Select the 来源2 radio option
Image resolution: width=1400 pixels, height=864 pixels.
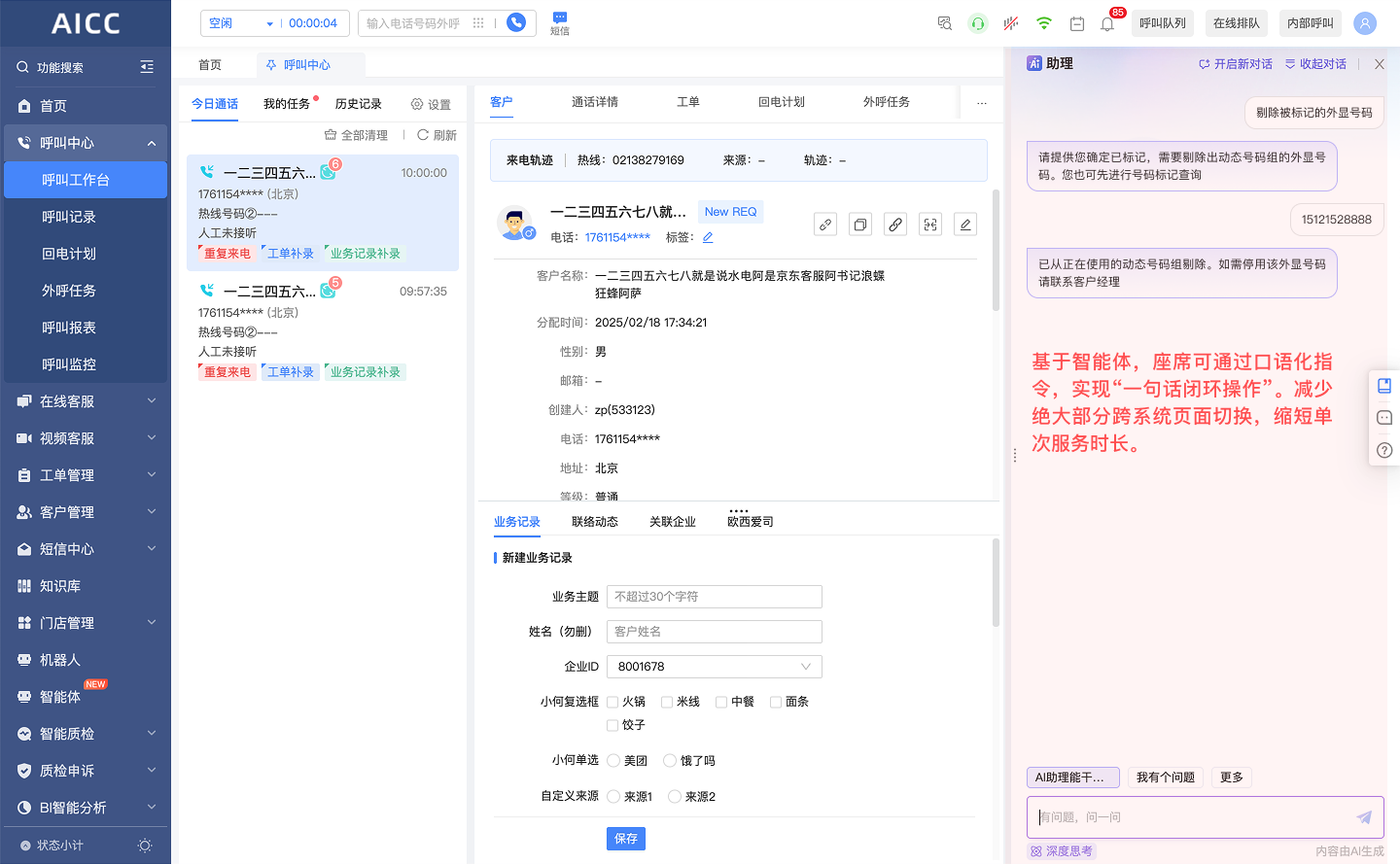coord(675,797)
